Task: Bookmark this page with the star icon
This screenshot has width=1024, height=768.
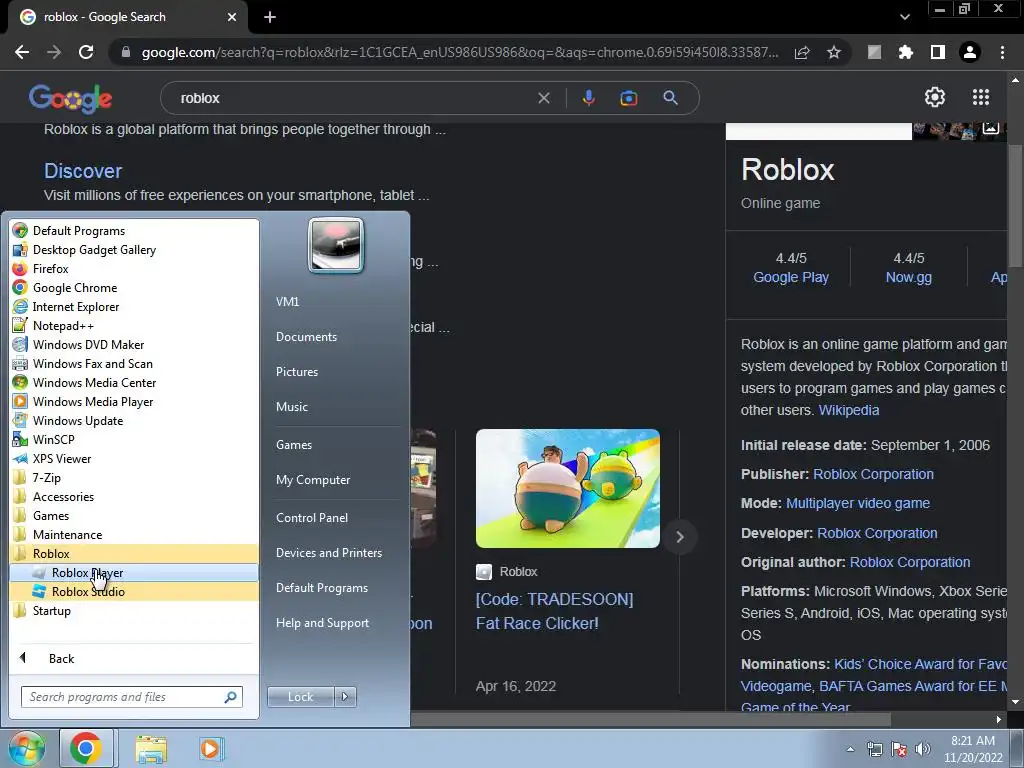Action: (x=834, y=52)
